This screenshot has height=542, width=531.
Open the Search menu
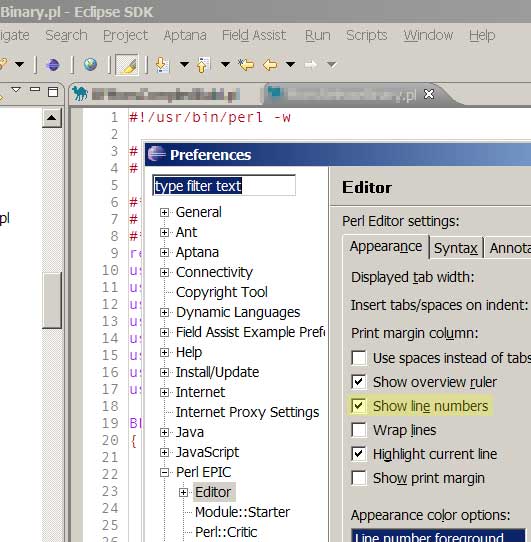(66, 35)
